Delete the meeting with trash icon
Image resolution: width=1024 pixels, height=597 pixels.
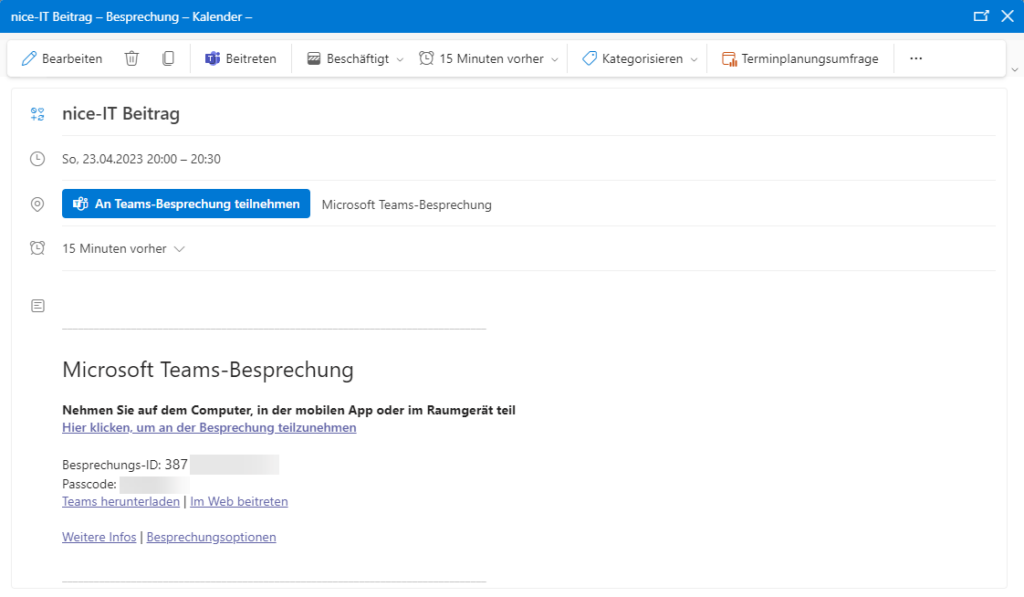tap(132, 59)
